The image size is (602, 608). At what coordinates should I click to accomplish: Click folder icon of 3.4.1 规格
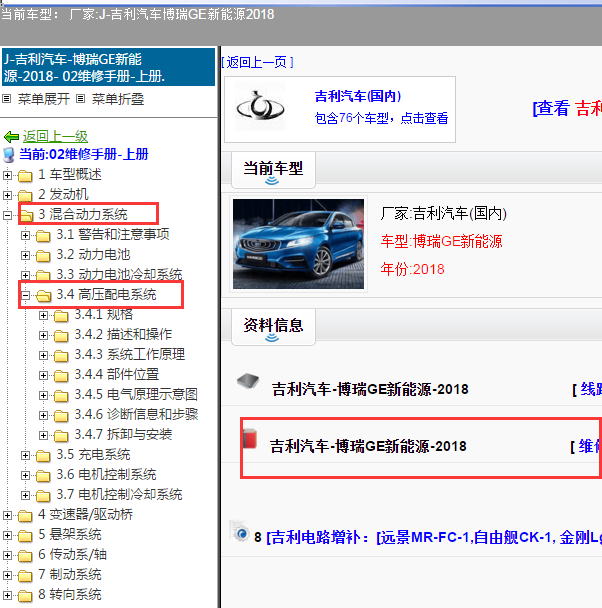tap(61, 316)
